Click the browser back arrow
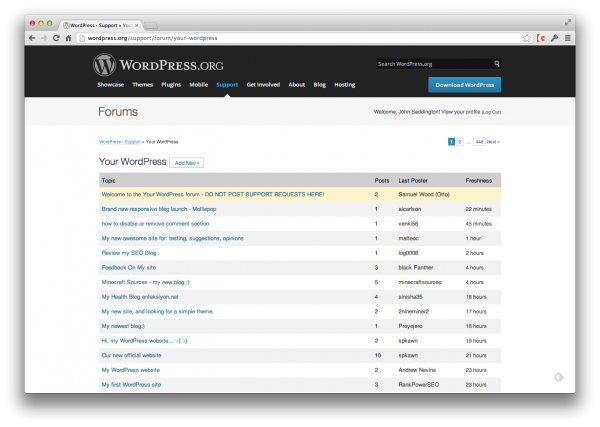Viewport: 600px width, 427px height. pos(32,38)
